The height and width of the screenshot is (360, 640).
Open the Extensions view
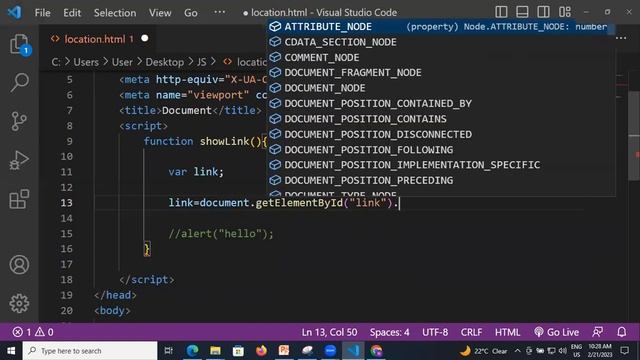coord(19,199)
